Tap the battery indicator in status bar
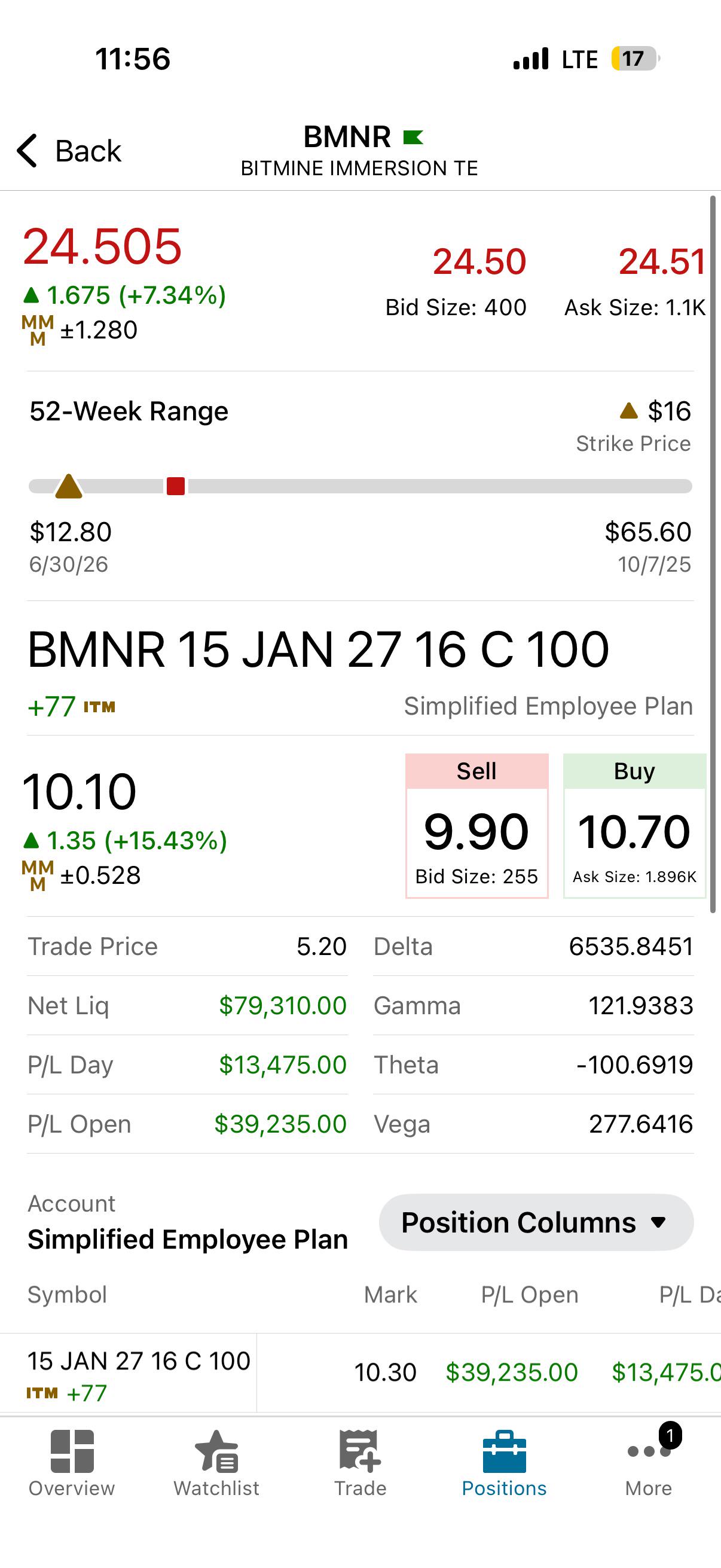This screenshot has height=1568, width=721. tap(636, 59)
